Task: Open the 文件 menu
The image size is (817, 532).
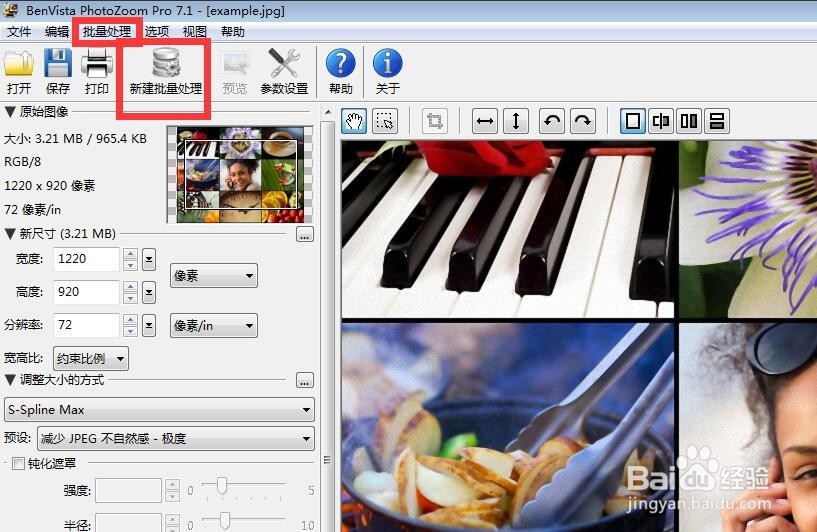Action: pos(19,32)
